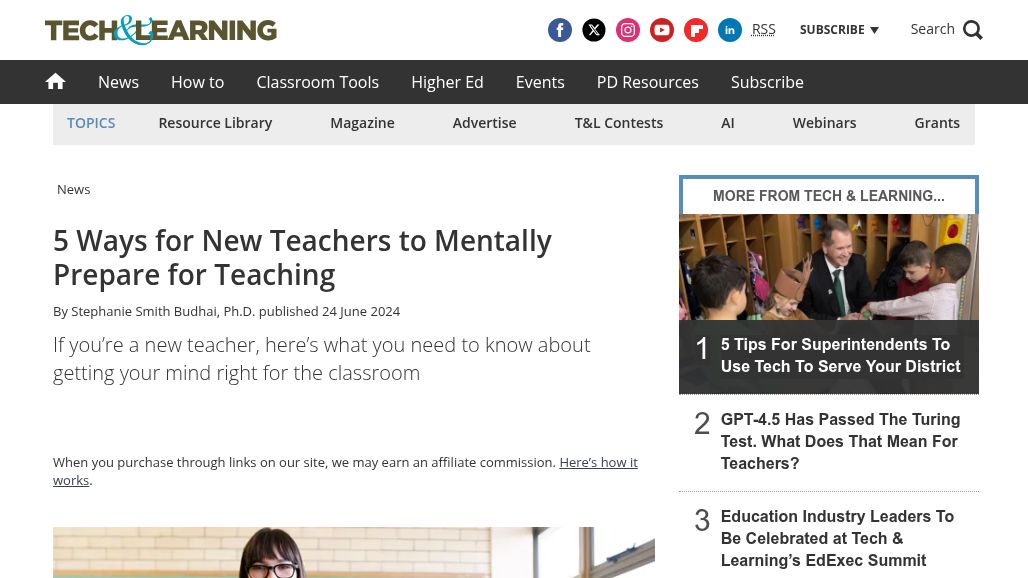
Task: Click the "MORE FROM TECH & LEARNING..." heading
Action: (x=829, y=196)
